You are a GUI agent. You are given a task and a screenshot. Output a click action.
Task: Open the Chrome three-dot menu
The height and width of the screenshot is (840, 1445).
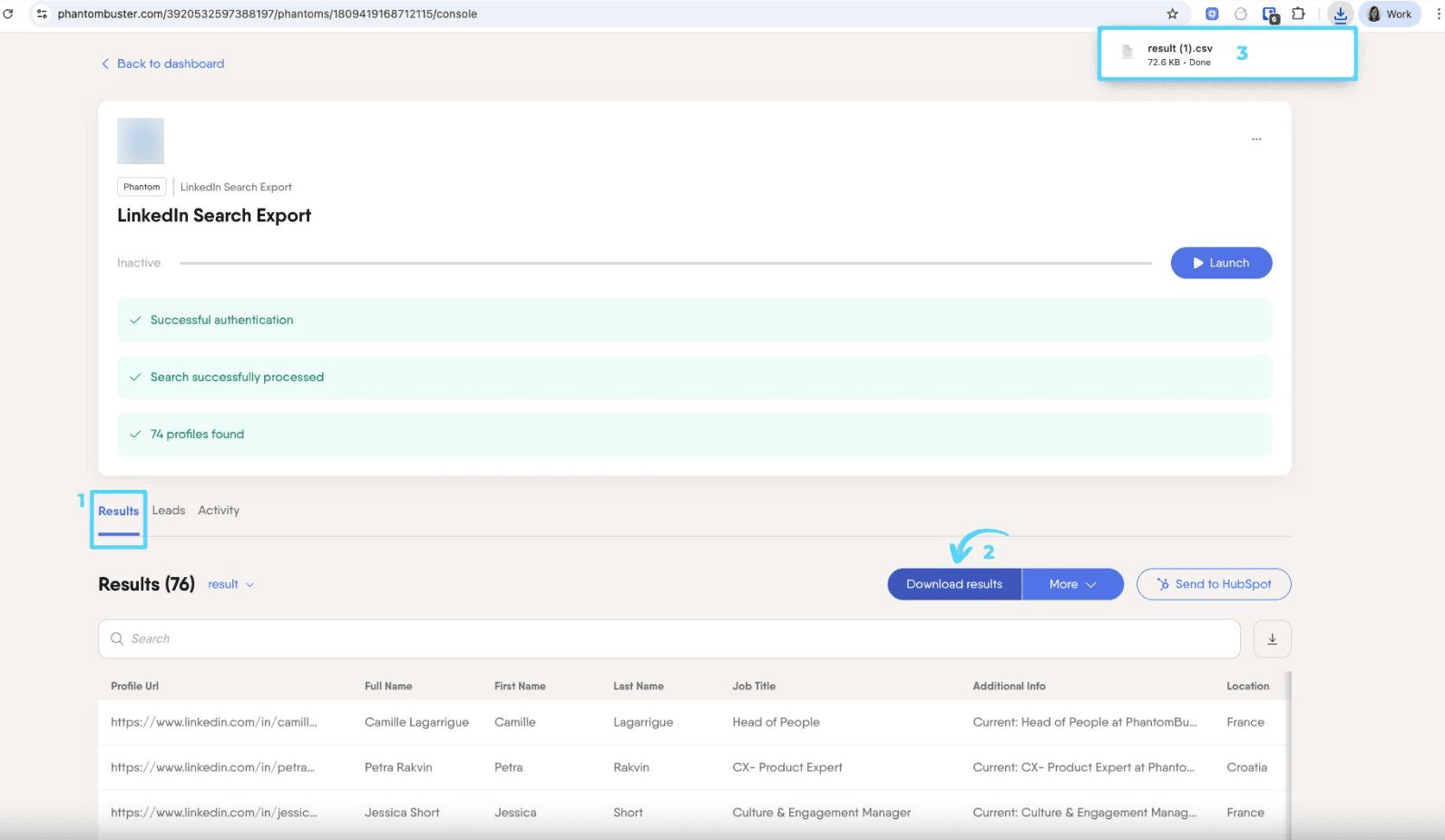click(x=1438, y=14)
